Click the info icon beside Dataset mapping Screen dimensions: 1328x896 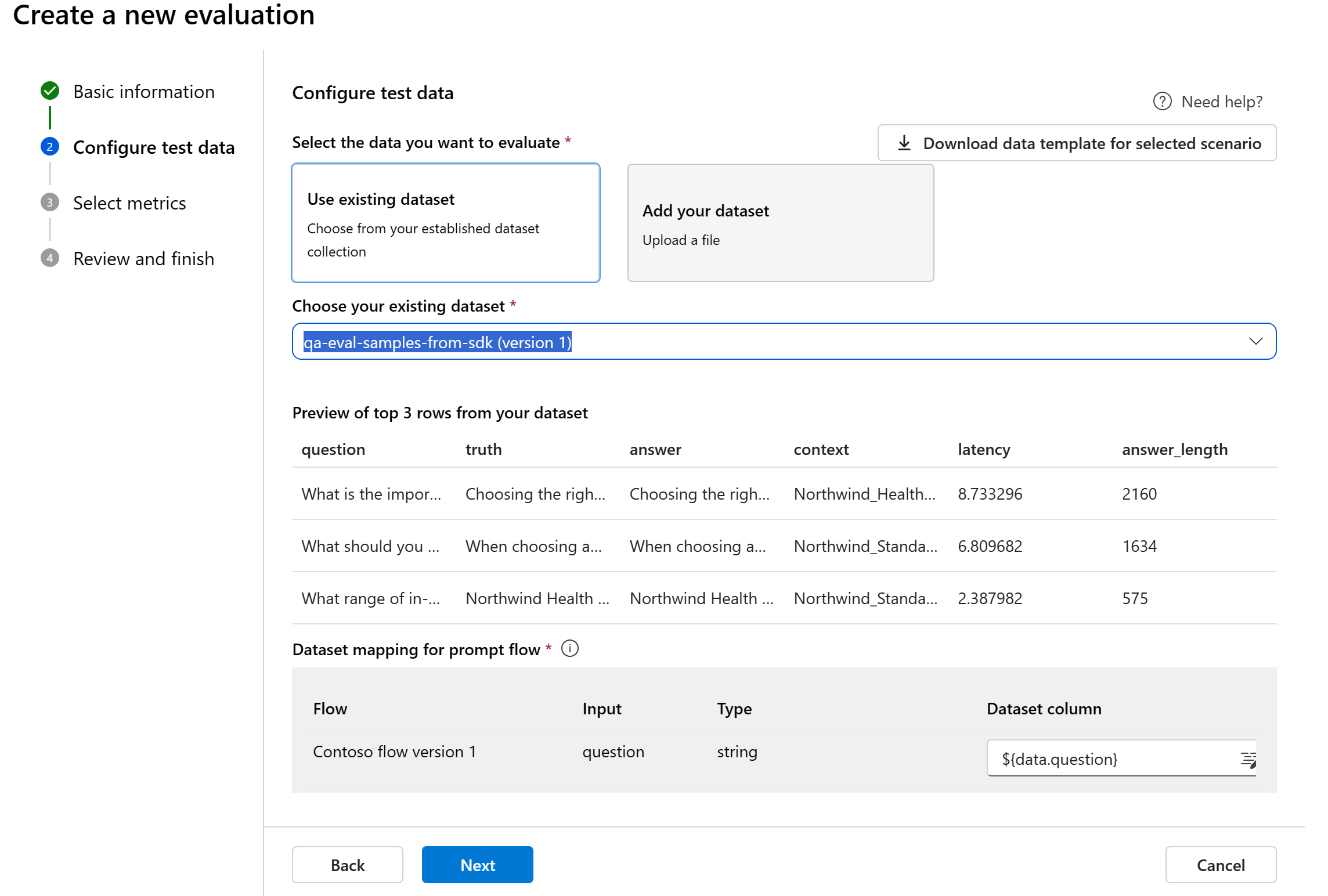click(570, 649)
